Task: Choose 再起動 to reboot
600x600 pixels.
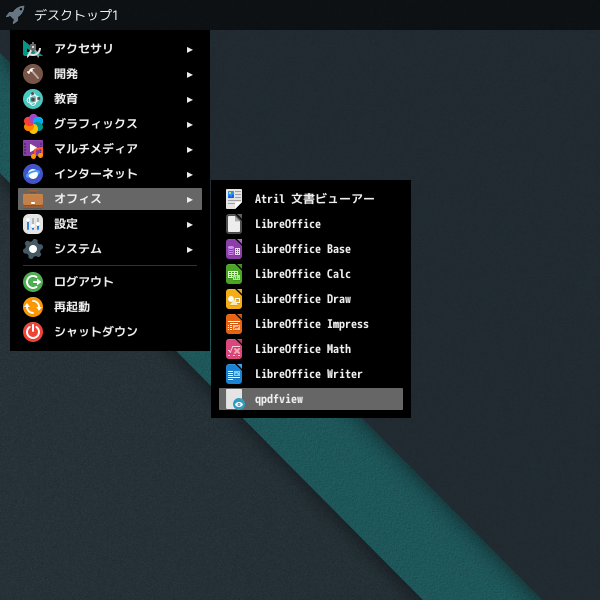Action: point(110,307)
